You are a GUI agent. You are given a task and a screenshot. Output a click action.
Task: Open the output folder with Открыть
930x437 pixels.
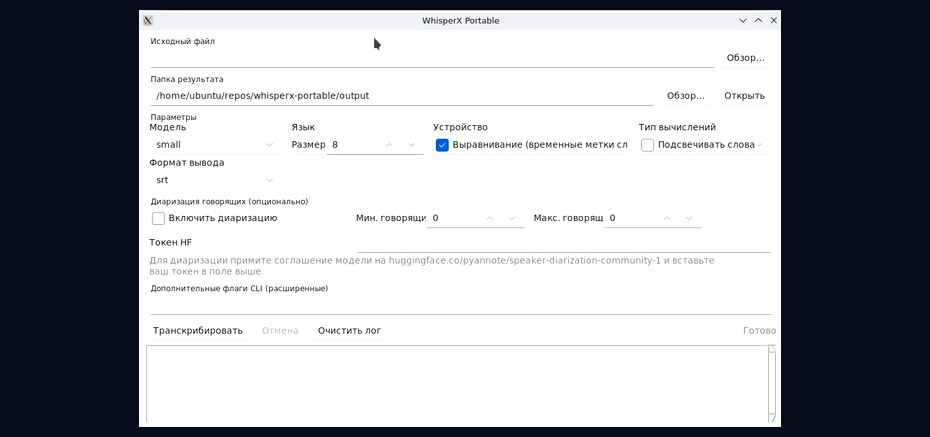coord(744,95)
